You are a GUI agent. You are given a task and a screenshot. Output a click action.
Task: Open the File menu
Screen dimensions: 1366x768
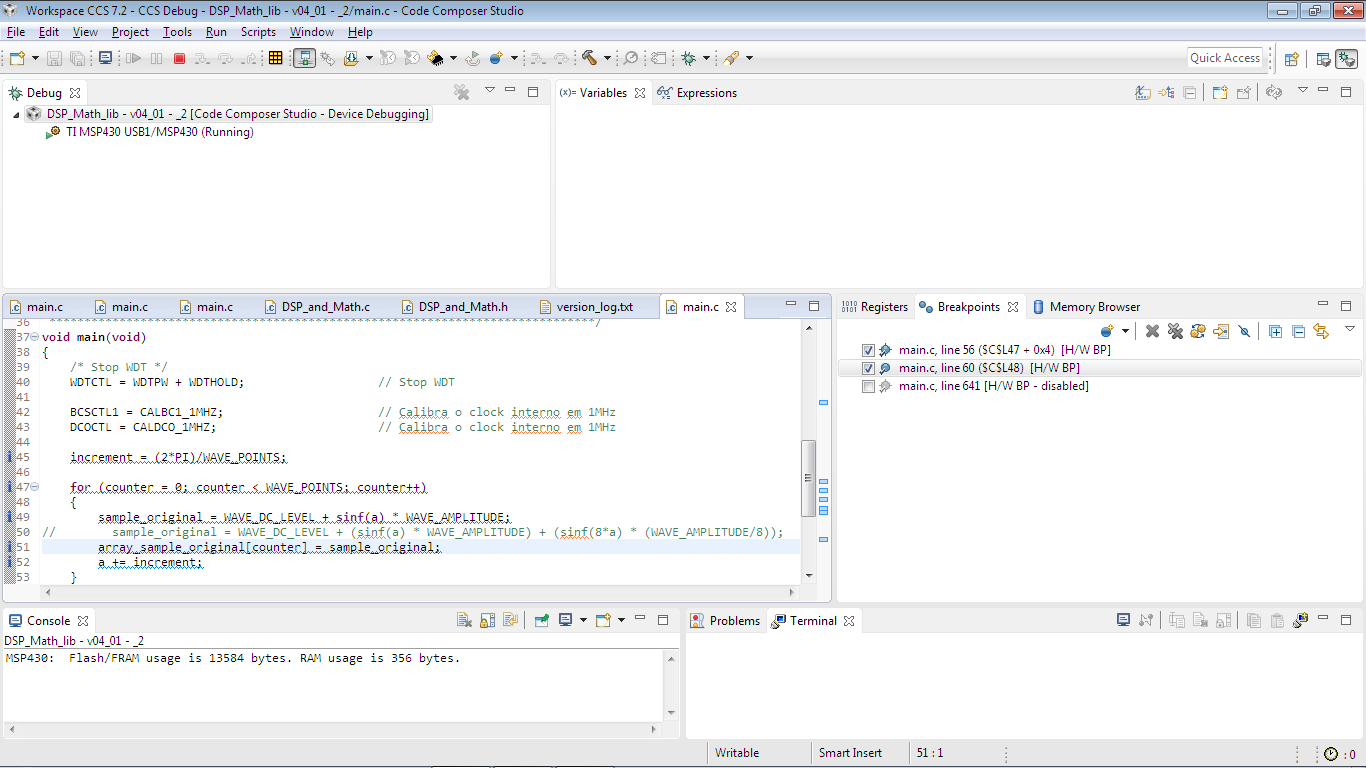point(16,32)
